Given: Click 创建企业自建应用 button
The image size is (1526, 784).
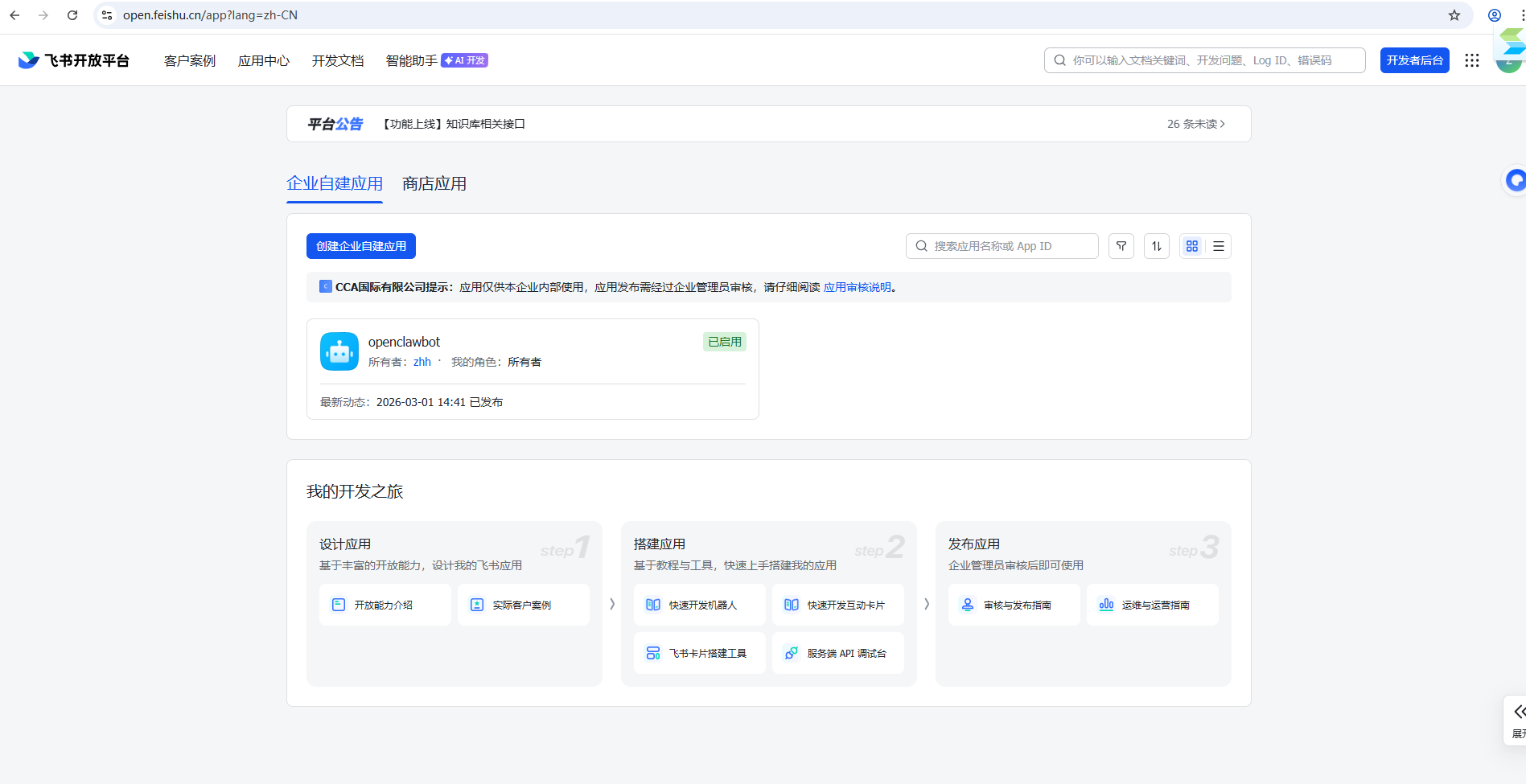Looking at the screenshot, I should coord(361,246).
